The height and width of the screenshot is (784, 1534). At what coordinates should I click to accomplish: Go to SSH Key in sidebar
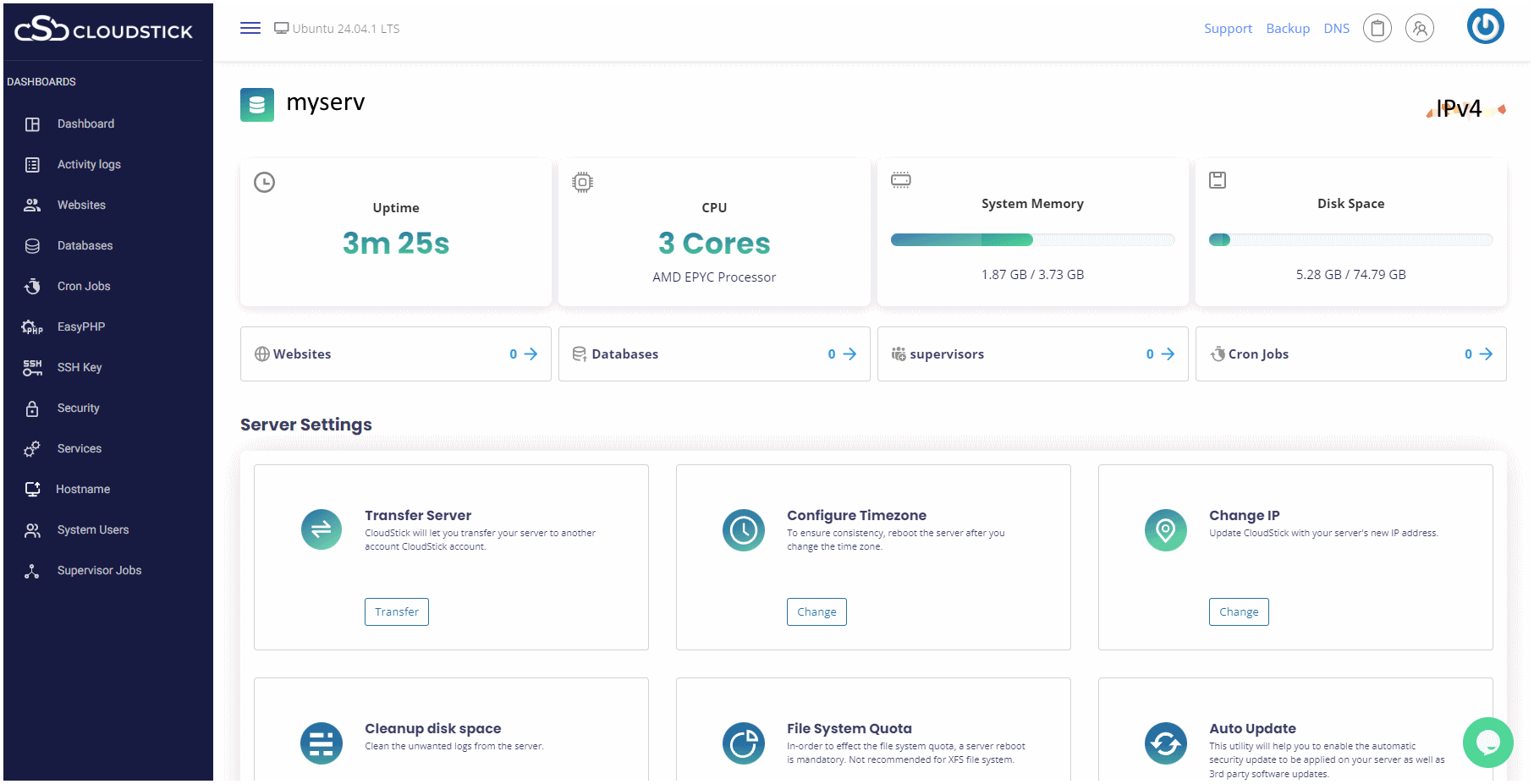[80, 368]
